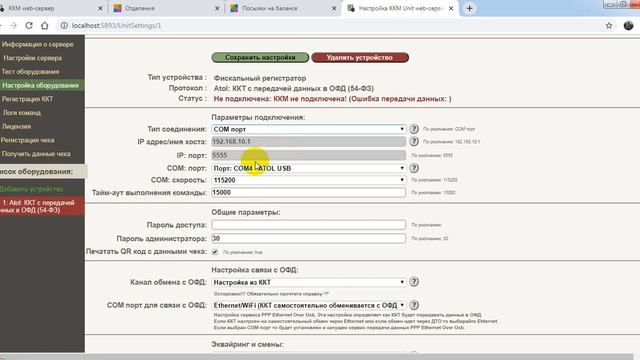
Task: Open the browser profile avatar
Action: [x=629, y=25]
